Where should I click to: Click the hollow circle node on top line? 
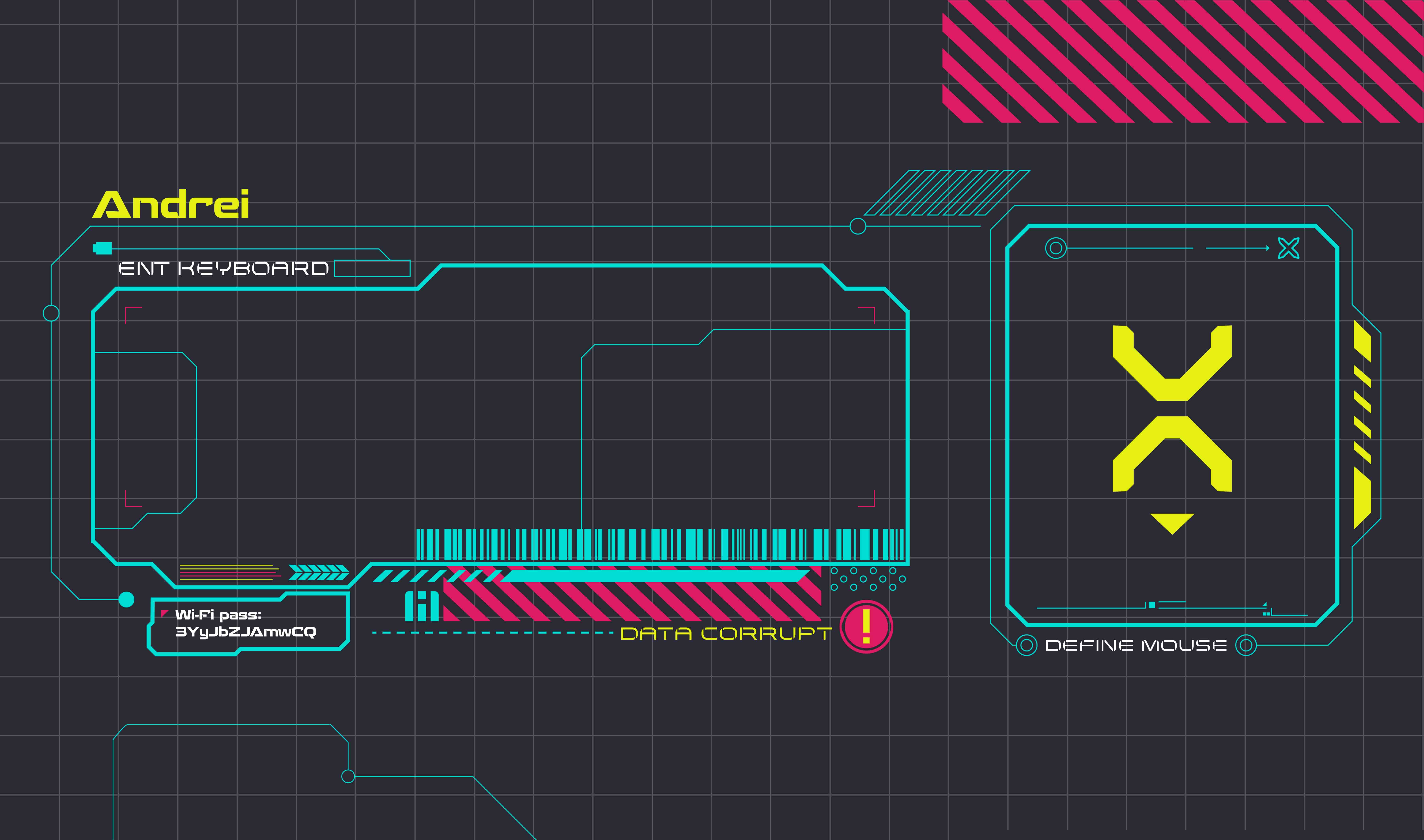pyautogui.click(x=858, y=226)
